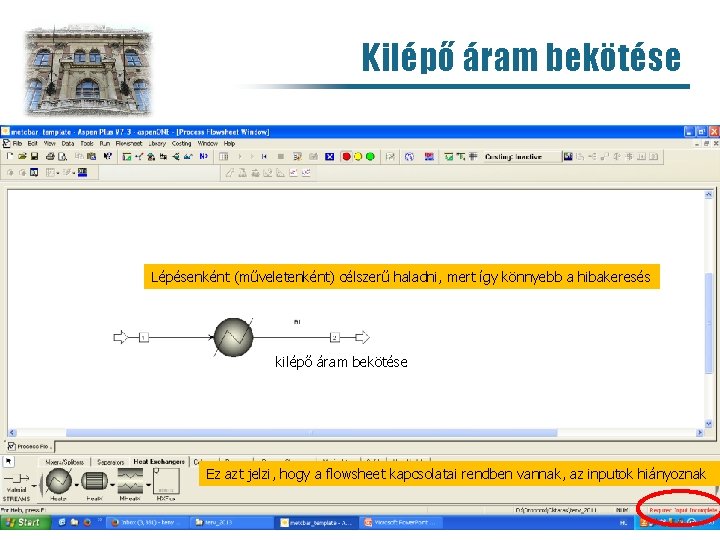
Task: Open the Library menu
Action: point(157,144)
